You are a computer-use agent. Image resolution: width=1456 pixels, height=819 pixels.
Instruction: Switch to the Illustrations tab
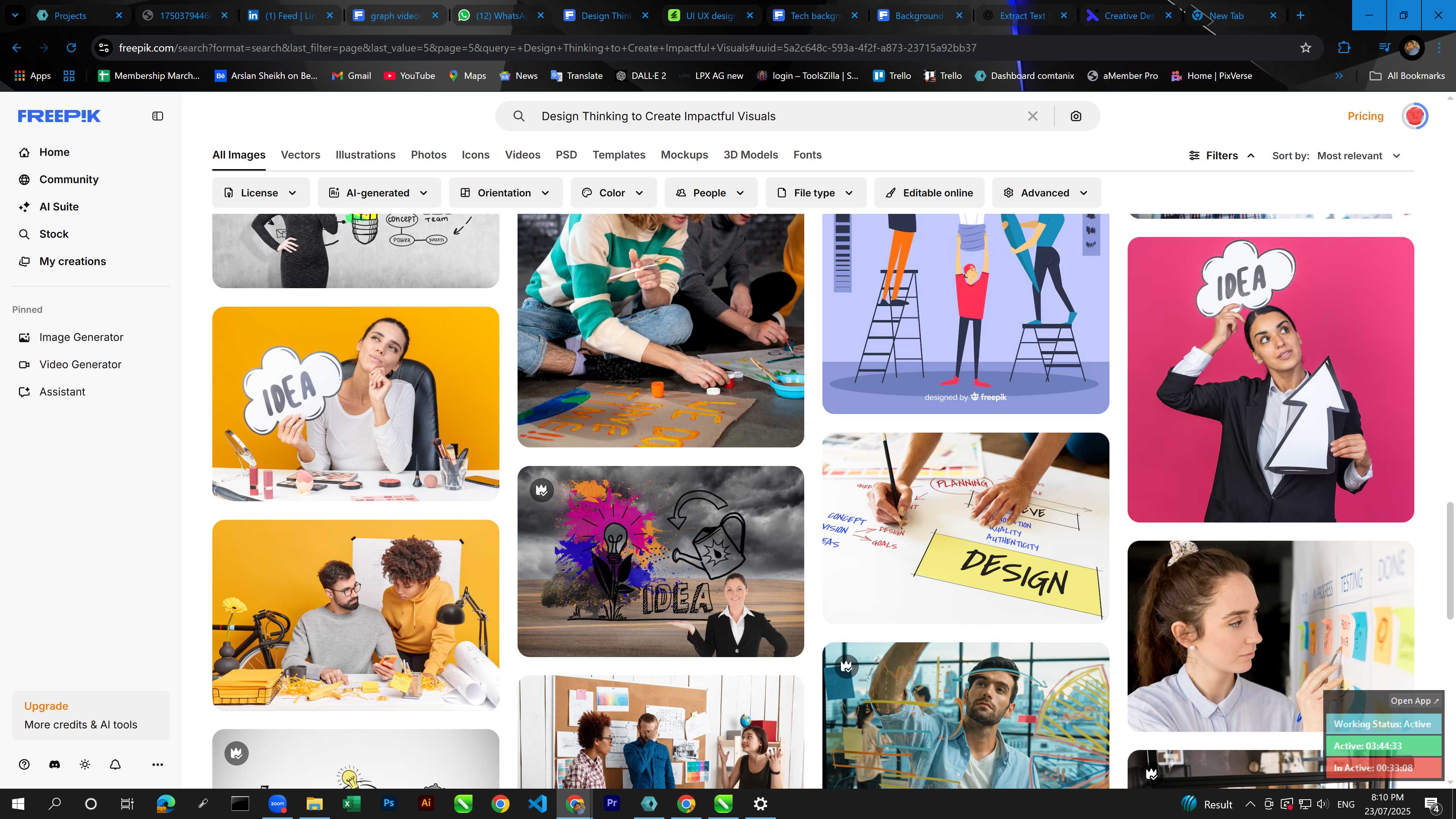click(365, 155)
